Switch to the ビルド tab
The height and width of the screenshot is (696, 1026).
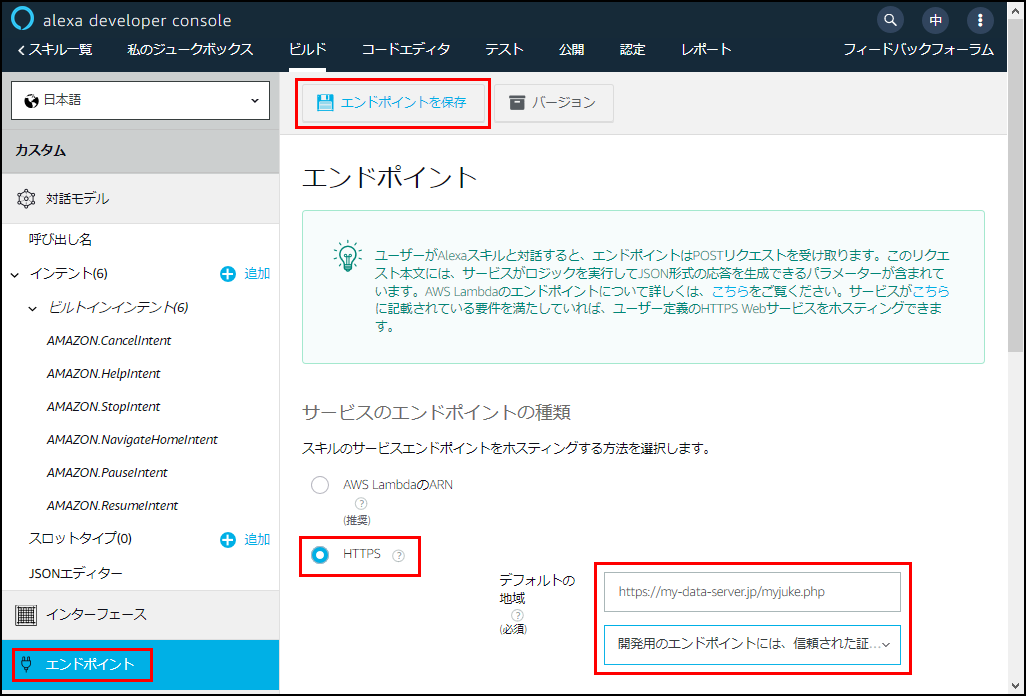tap(308, 50)
